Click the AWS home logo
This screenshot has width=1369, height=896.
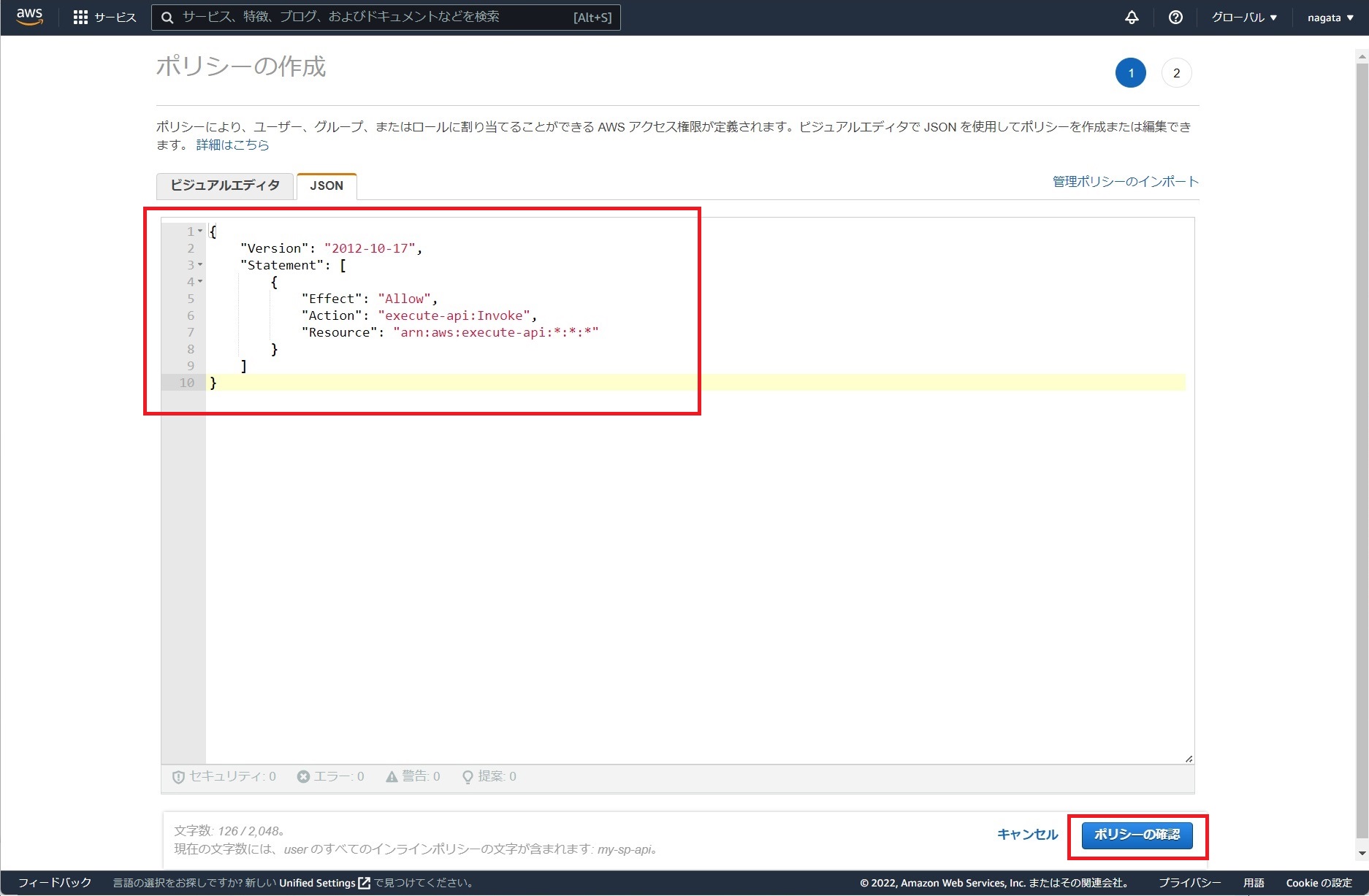tap(28, 17)
